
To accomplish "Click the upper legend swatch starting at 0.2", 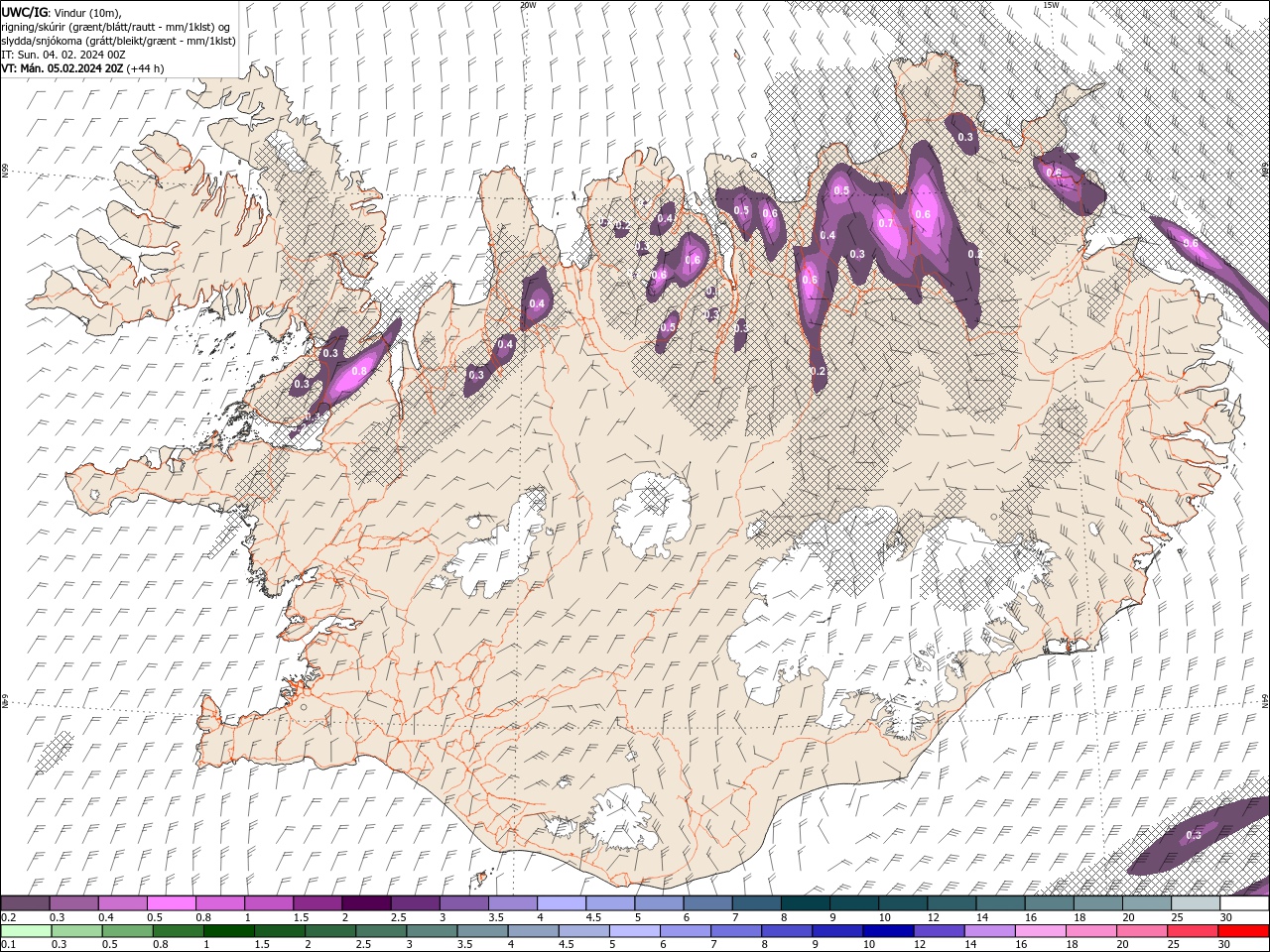I will [26, 903].
